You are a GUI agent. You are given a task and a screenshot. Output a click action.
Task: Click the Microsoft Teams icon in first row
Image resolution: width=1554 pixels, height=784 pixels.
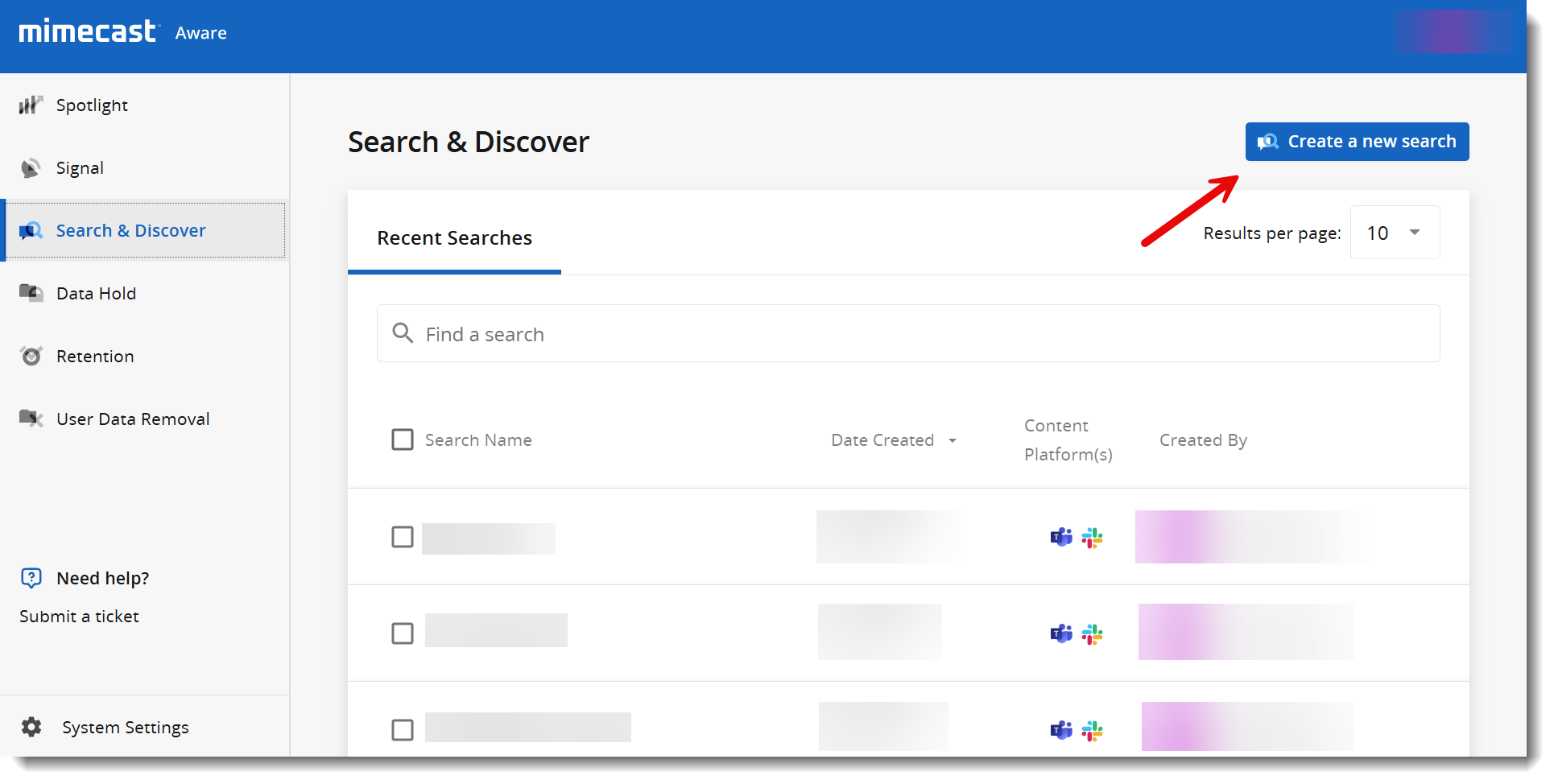point(1061,537)
